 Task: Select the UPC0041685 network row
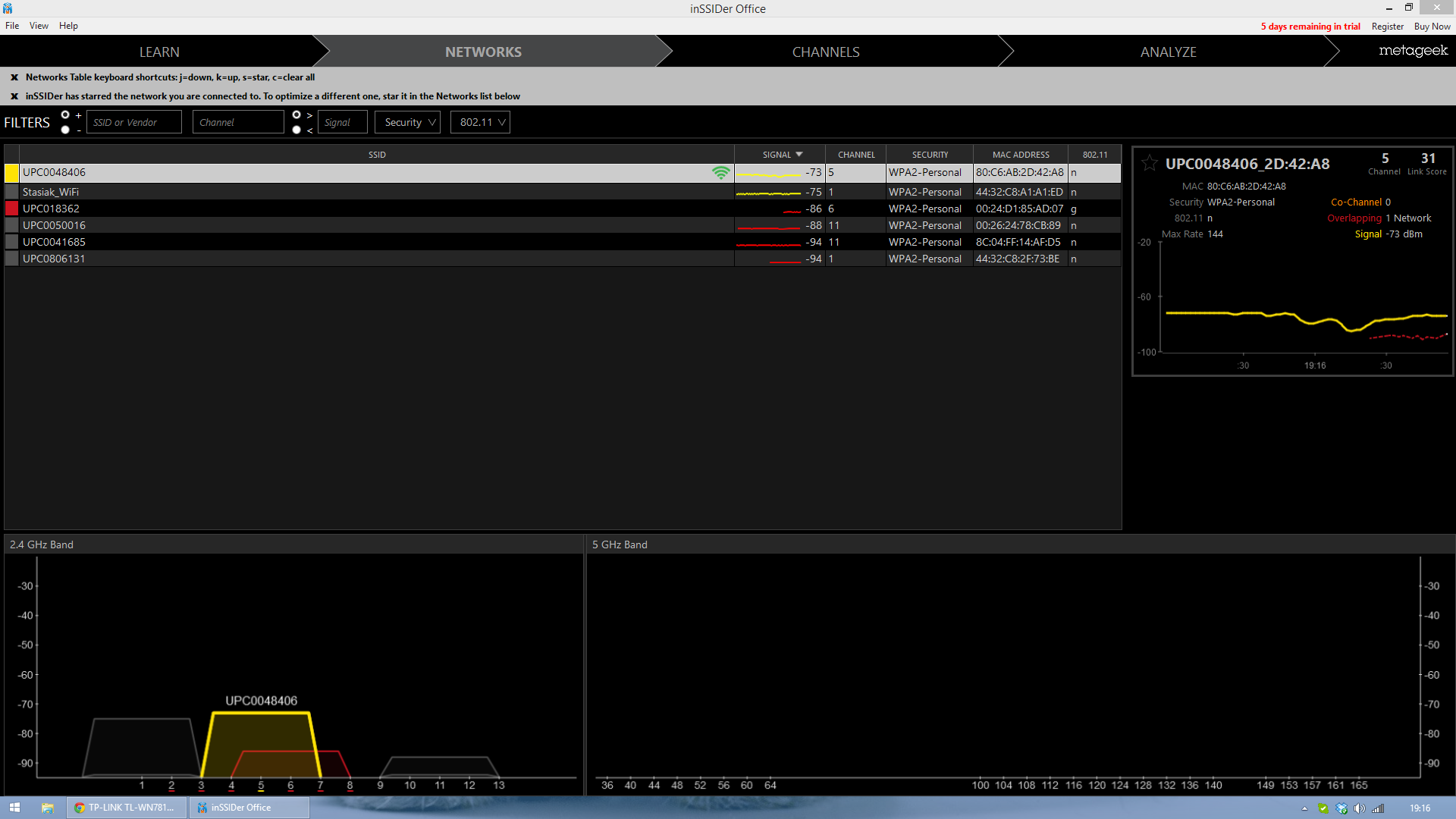pyautogui.click(x=563, y=242)
